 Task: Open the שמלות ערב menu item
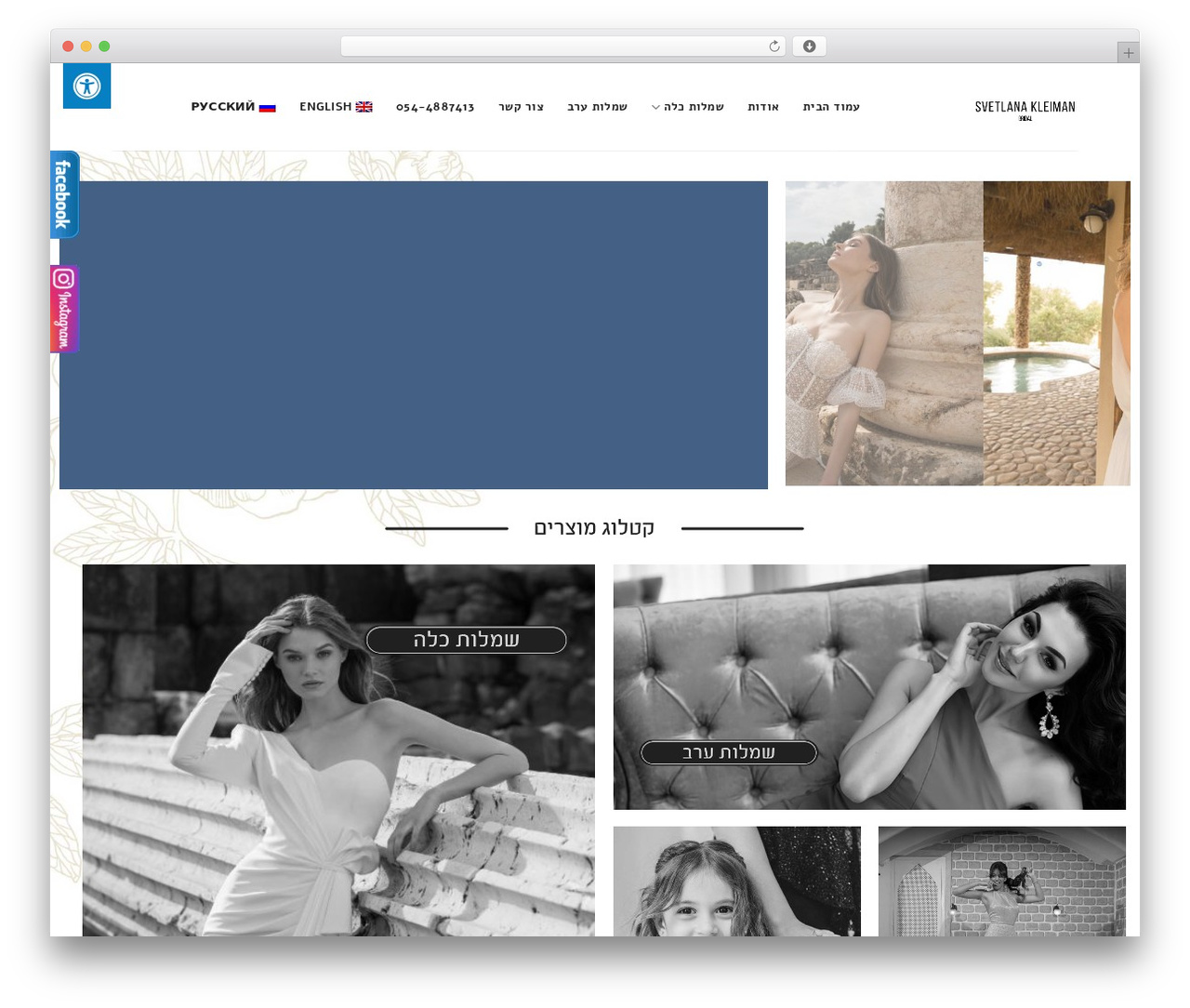[598, 107]
